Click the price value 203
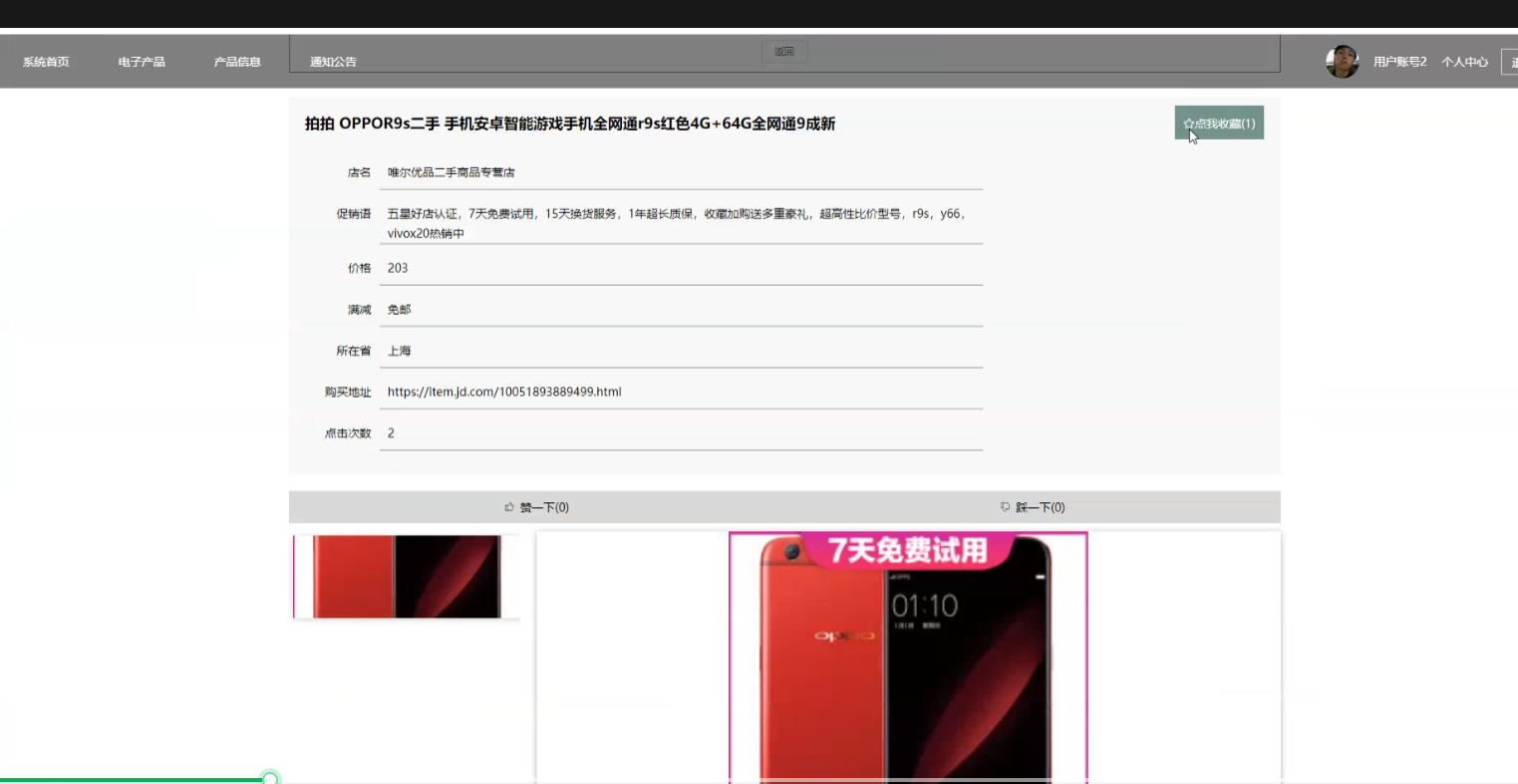 pyautogui.click(x=398, y=268)
